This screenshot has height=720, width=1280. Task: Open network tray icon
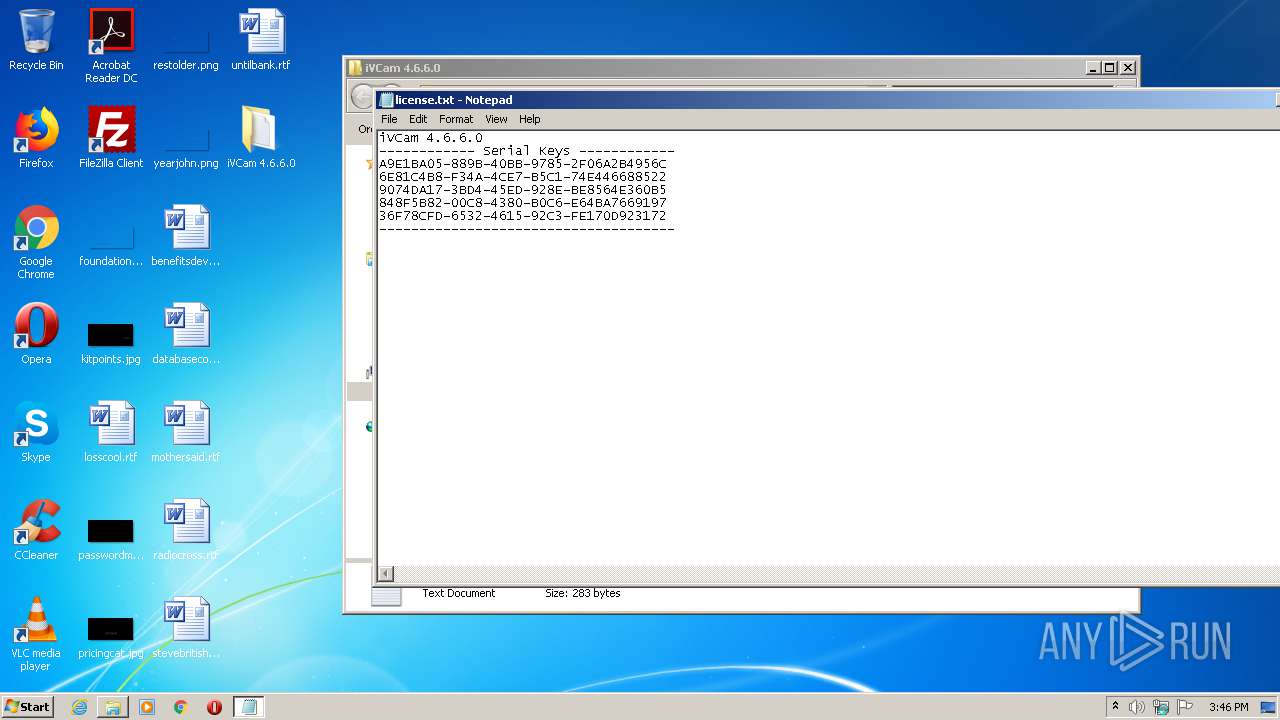pyautogui.click(x=1161, y=707)
